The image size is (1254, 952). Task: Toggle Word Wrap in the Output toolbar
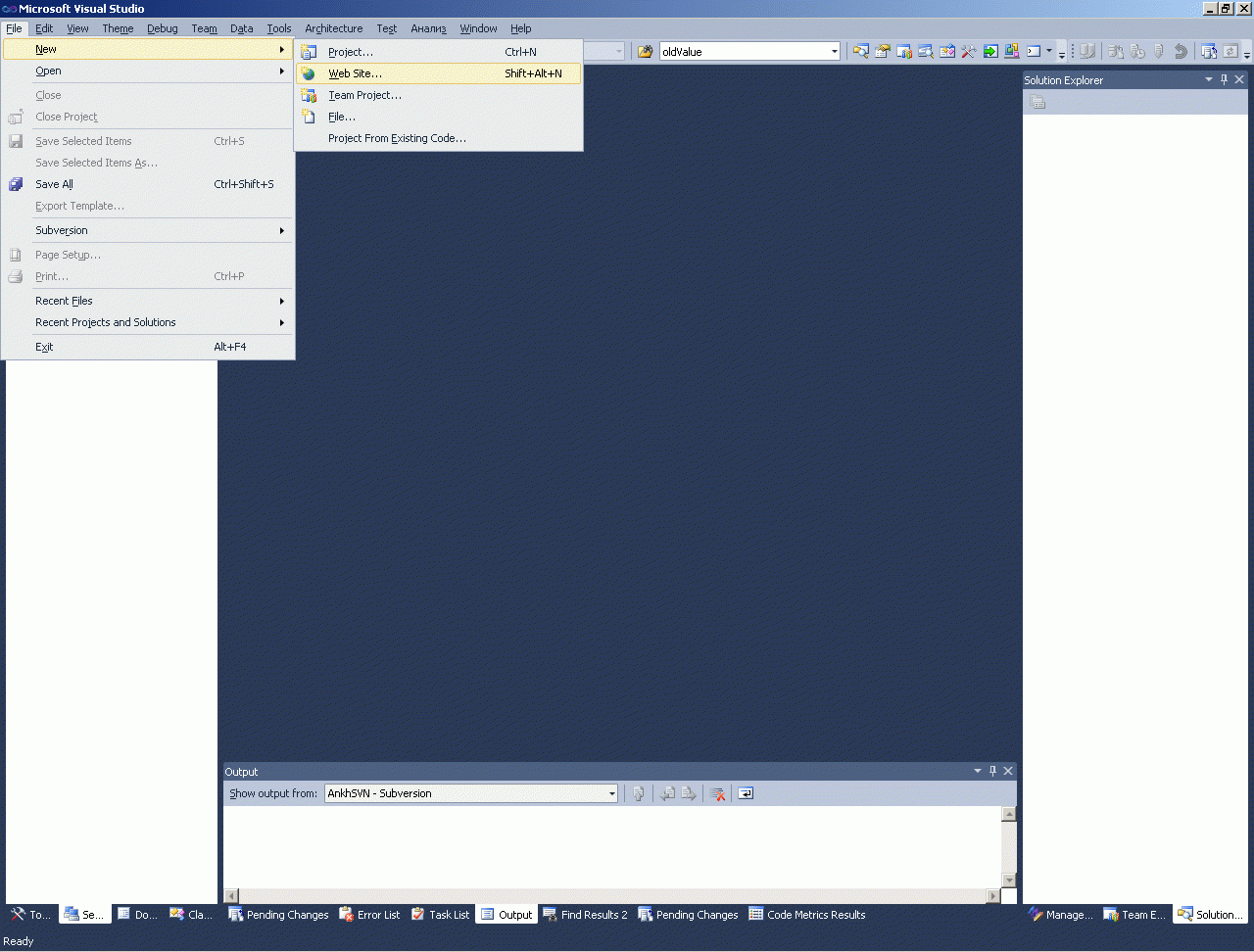point(746,793)
